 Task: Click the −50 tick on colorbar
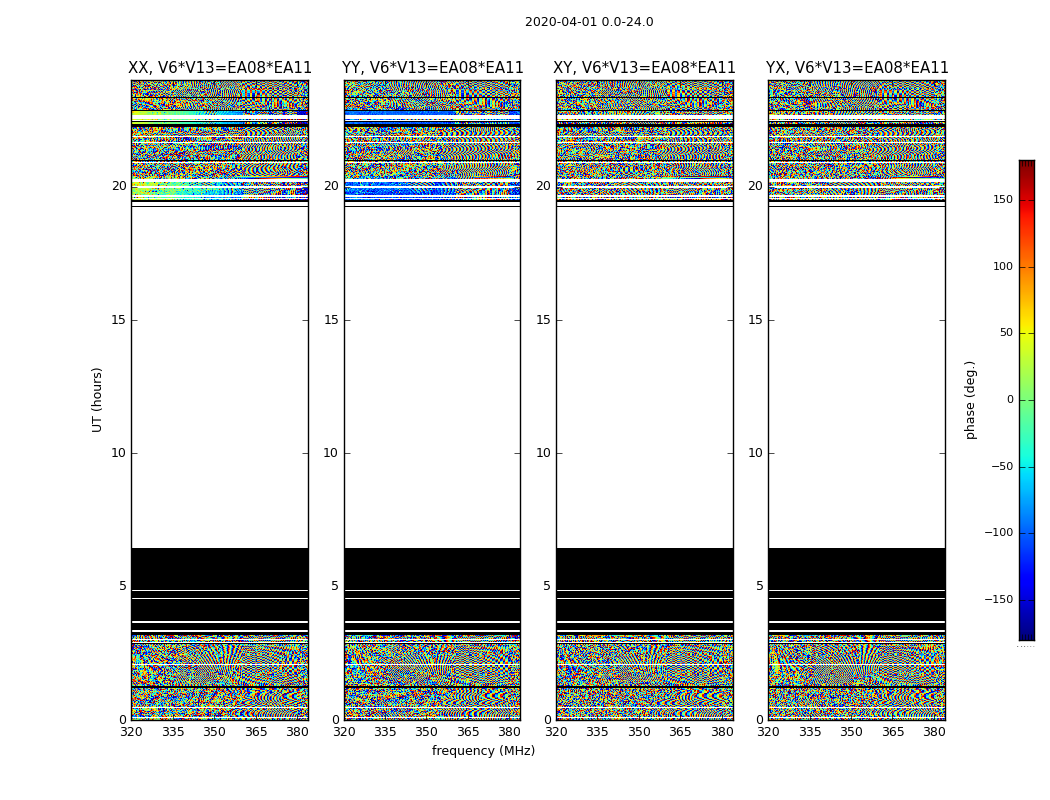pyautogui.click(x=1002, y=466)
